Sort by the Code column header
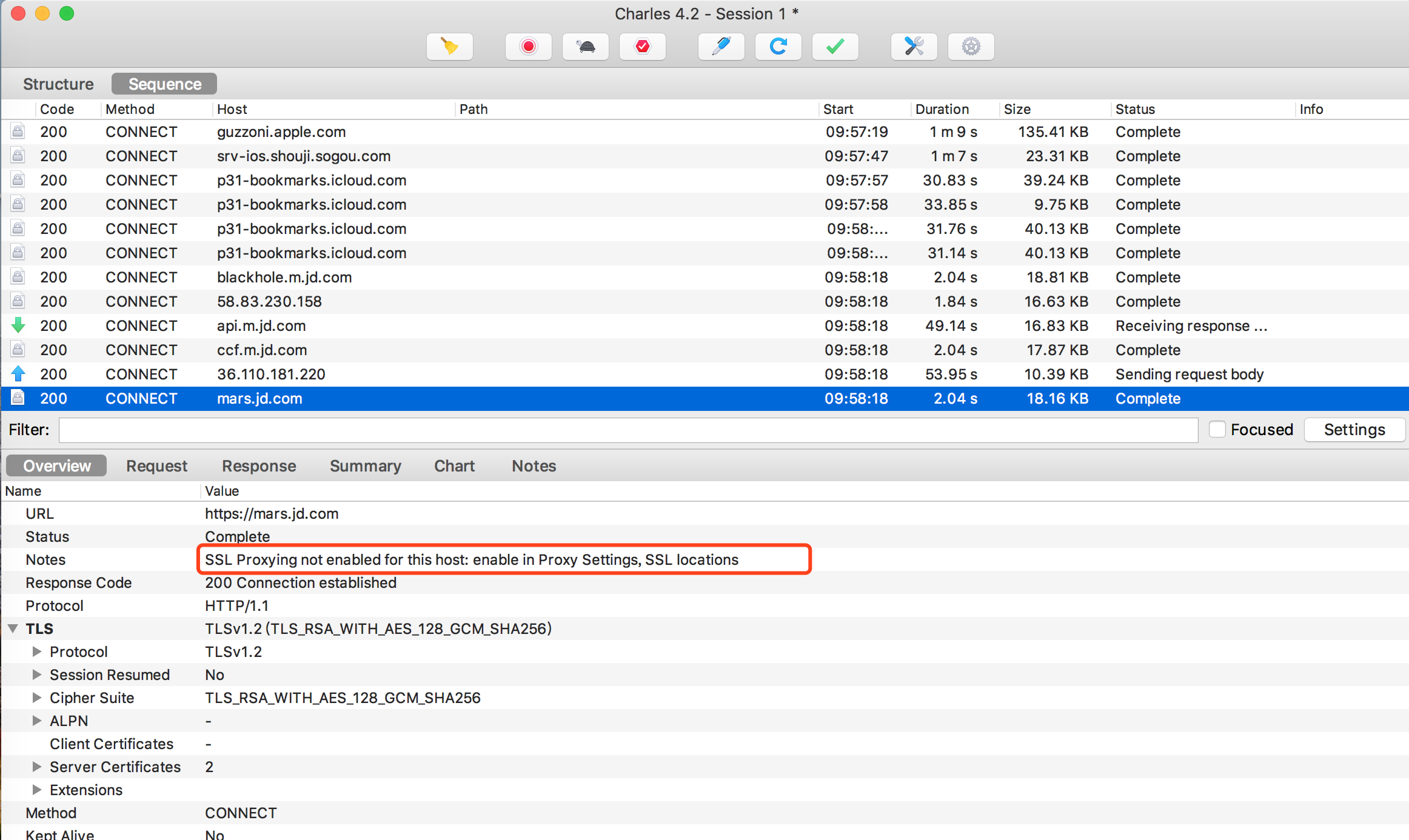This screenshot has height=840, width=1409. pyautogui.click(x=67, y=109)
